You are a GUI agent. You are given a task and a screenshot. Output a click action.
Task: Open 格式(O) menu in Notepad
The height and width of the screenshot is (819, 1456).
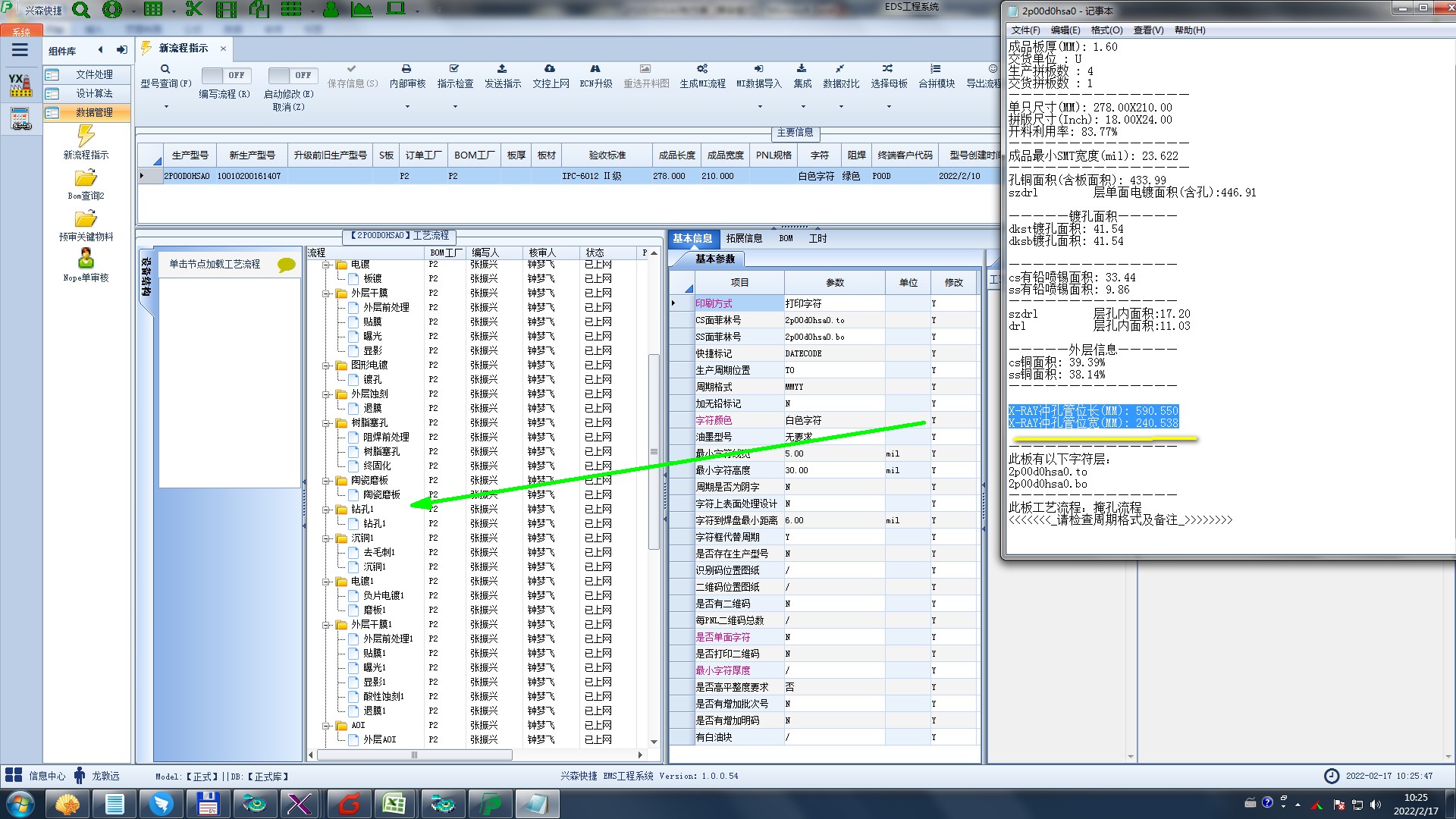pos(1106,30)
